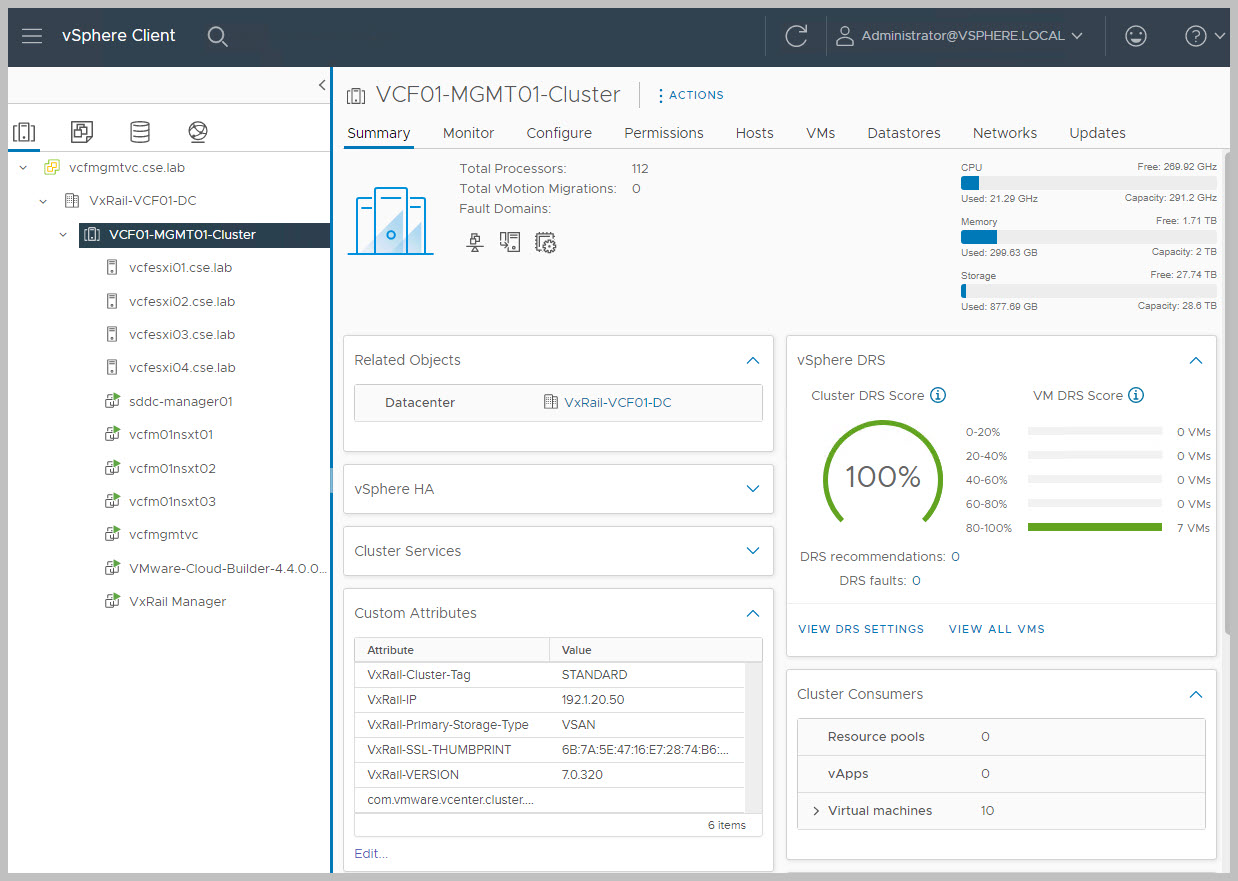This screenshot has height=881, width=1238.
Task: Click Cluster DRS Score info icon
Action: tap(938, 395)
